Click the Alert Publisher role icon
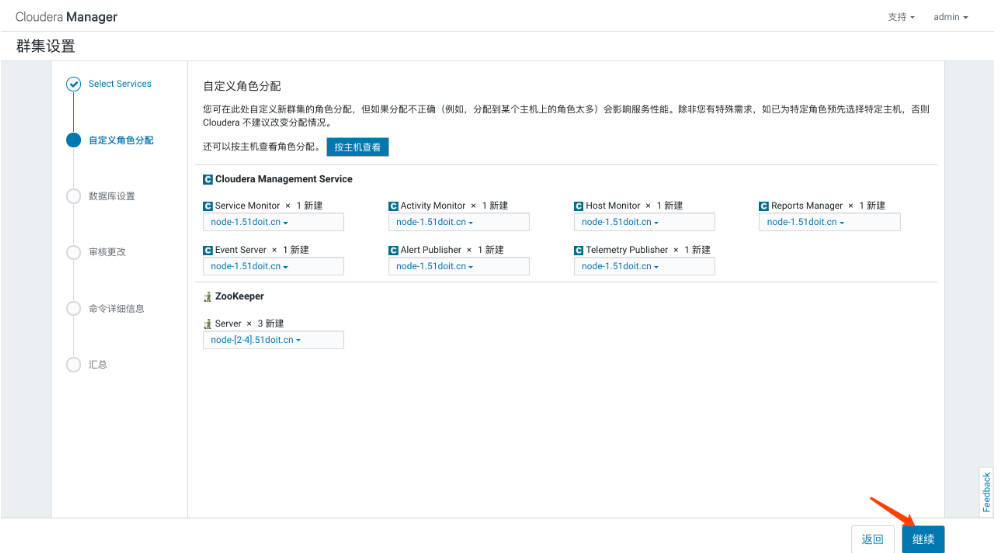Screen dimensions: 1005x553 coord(394,251)
